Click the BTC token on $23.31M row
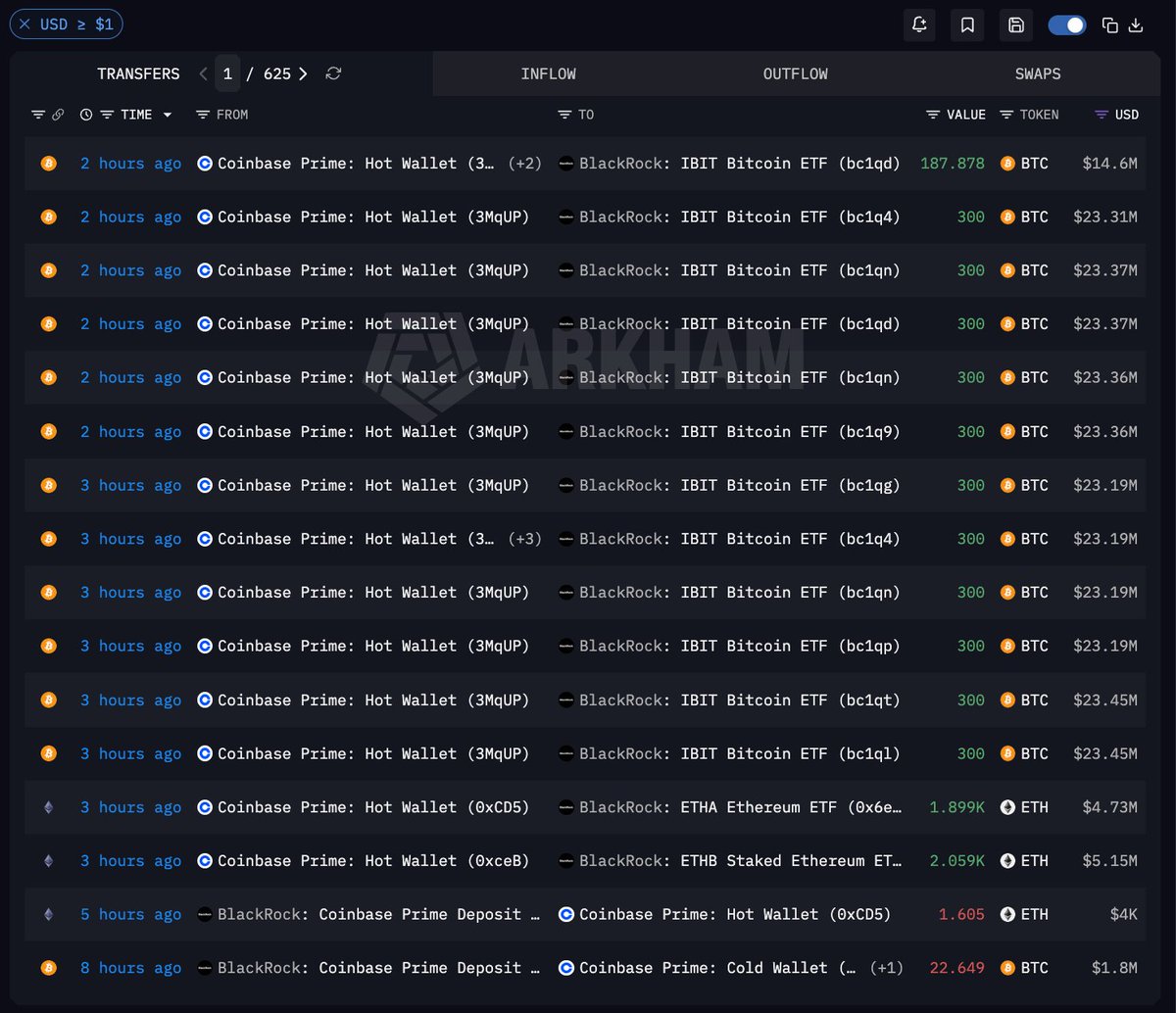 coord(1024,217)
